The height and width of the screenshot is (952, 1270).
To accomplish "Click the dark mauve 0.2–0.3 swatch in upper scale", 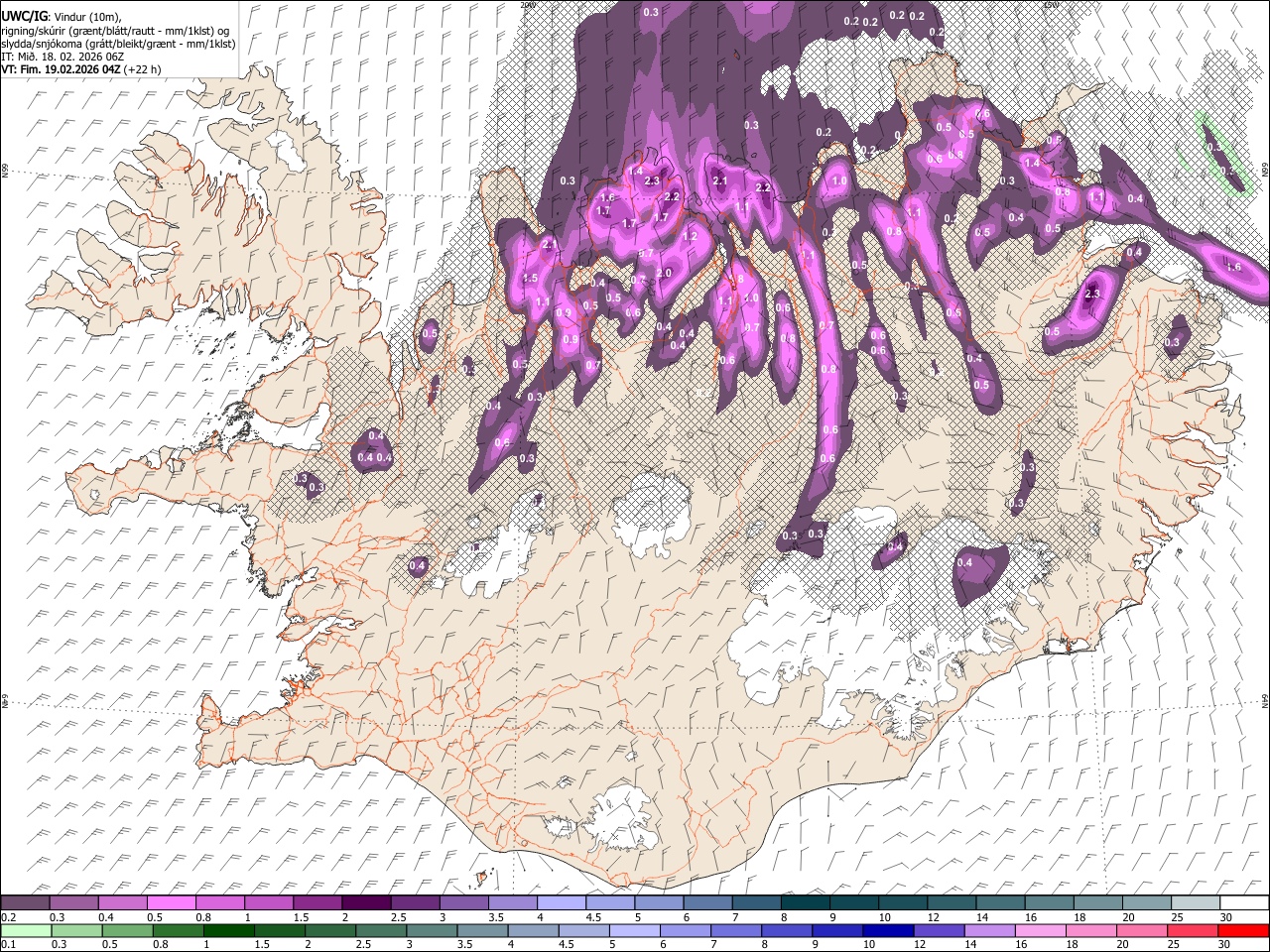I will (25, 903).
